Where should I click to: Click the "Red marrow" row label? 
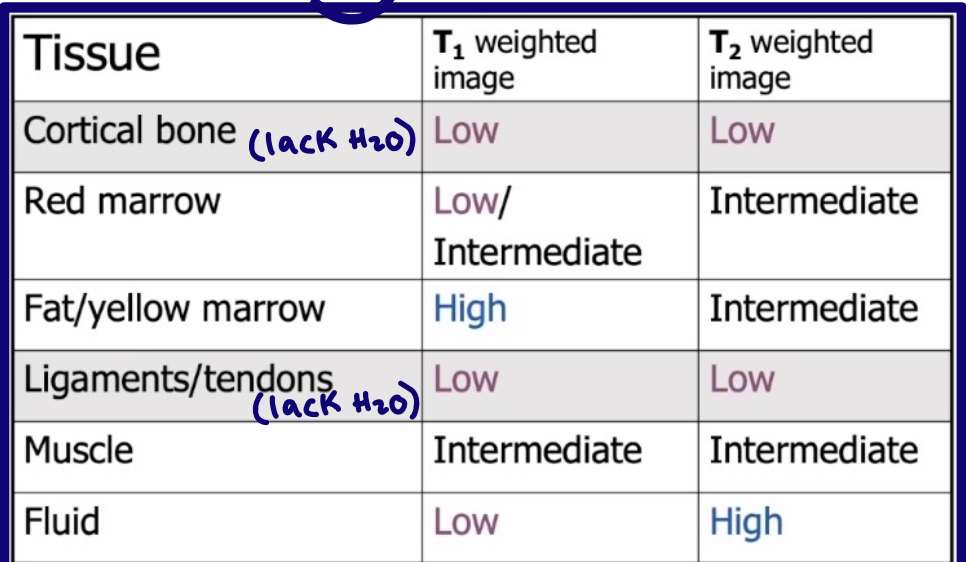pos(122,201)
